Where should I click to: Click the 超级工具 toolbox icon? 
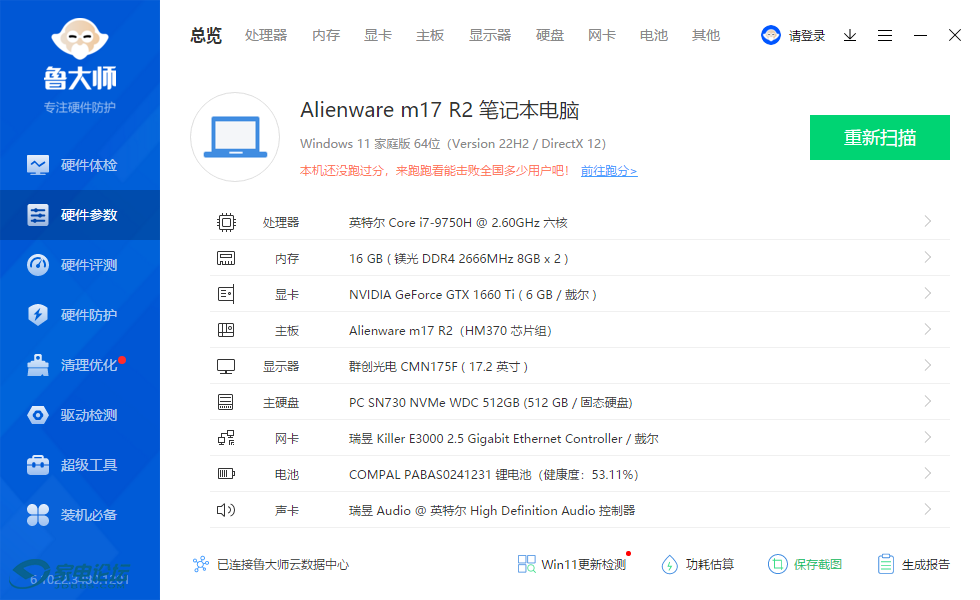click(38, 465)
